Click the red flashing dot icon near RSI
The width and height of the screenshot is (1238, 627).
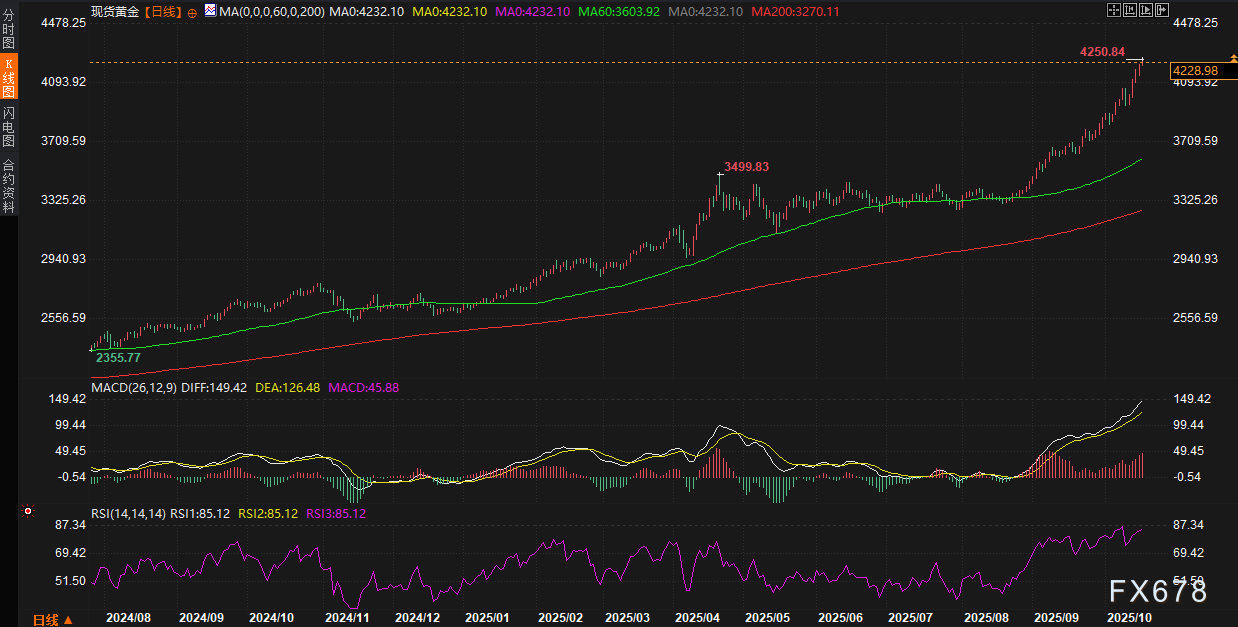click(28, 511)
